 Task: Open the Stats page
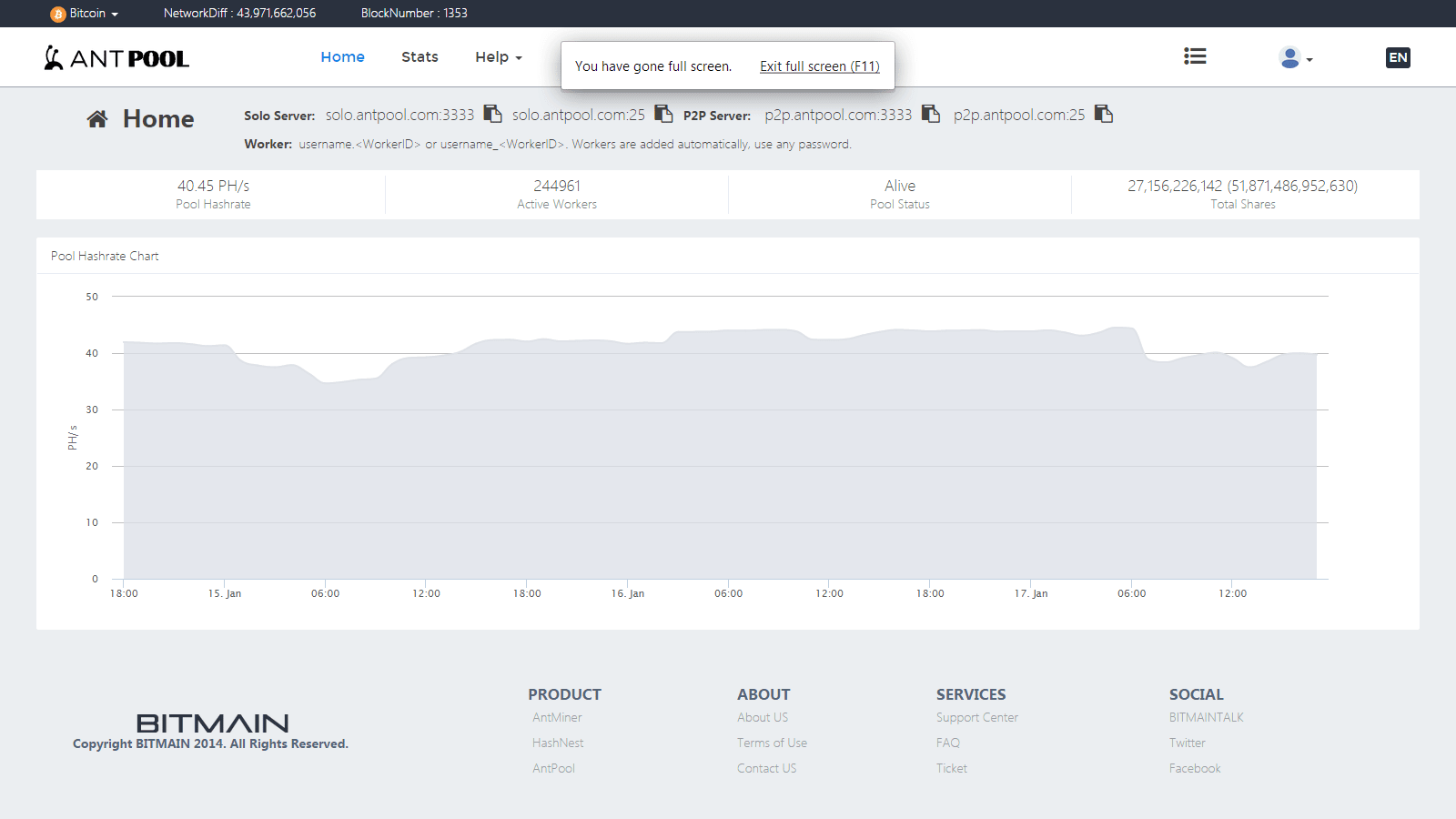420,56
